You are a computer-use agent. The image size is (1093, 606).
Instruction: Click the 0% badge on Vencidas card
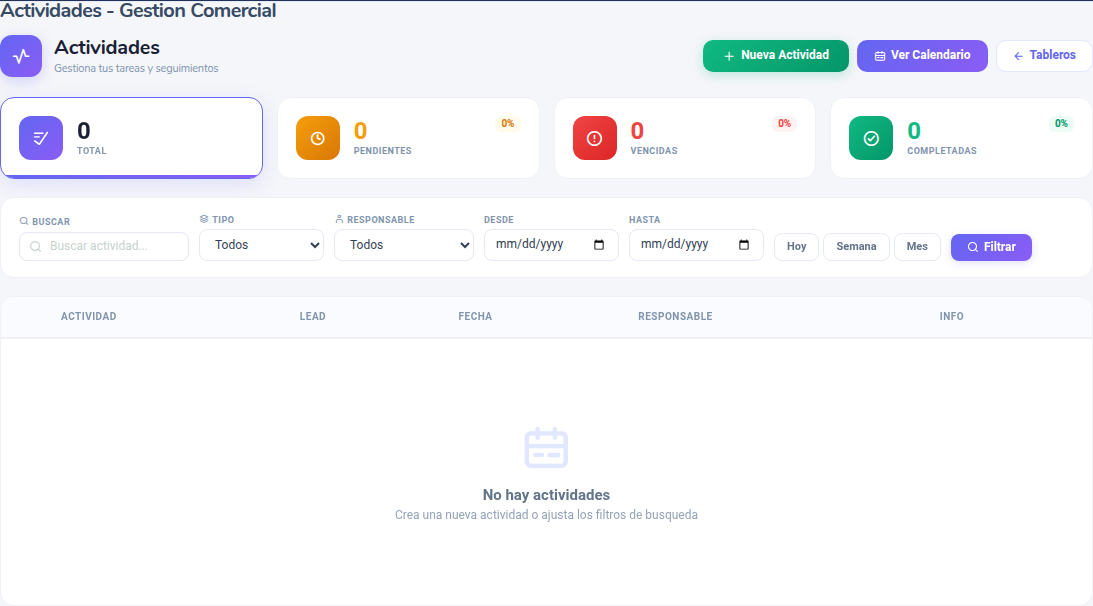click(x=784, y=123)
